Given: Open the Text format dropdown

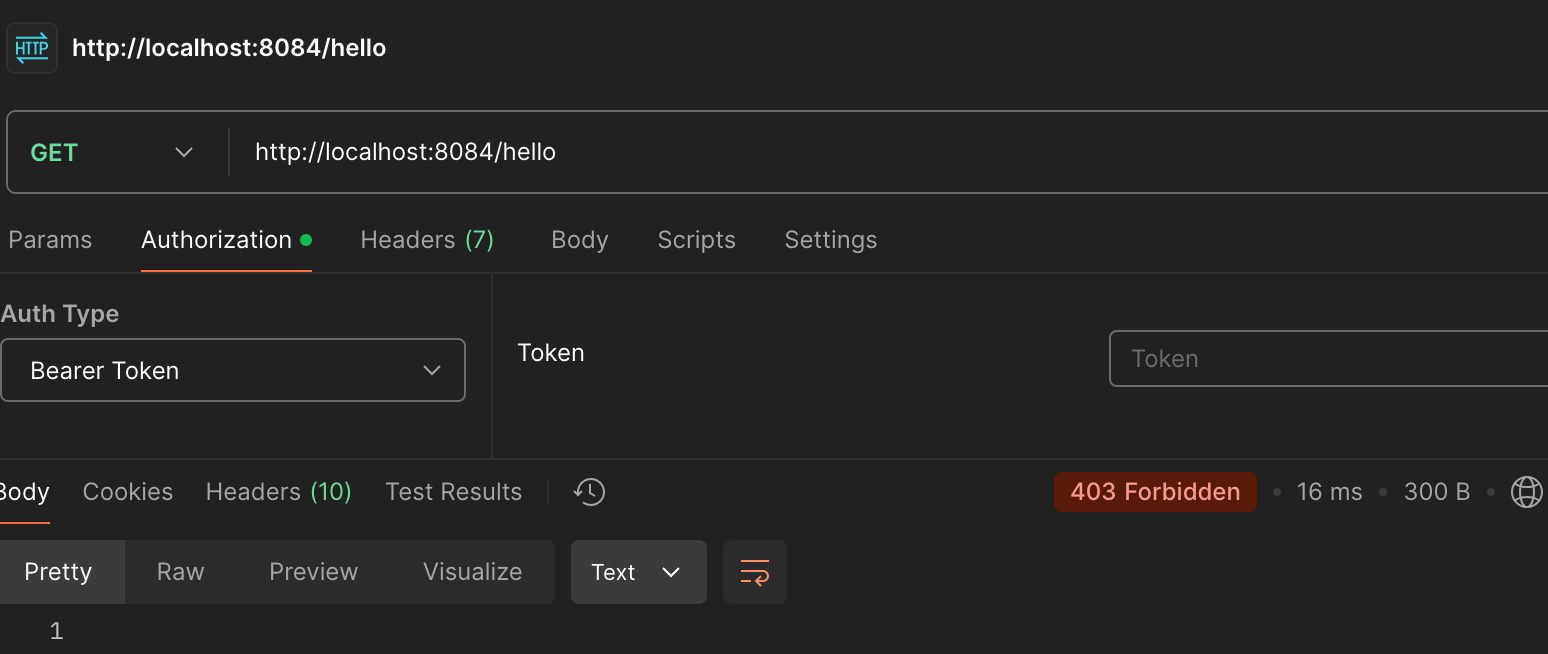Looking at the screenshot, I should point(638,572).
